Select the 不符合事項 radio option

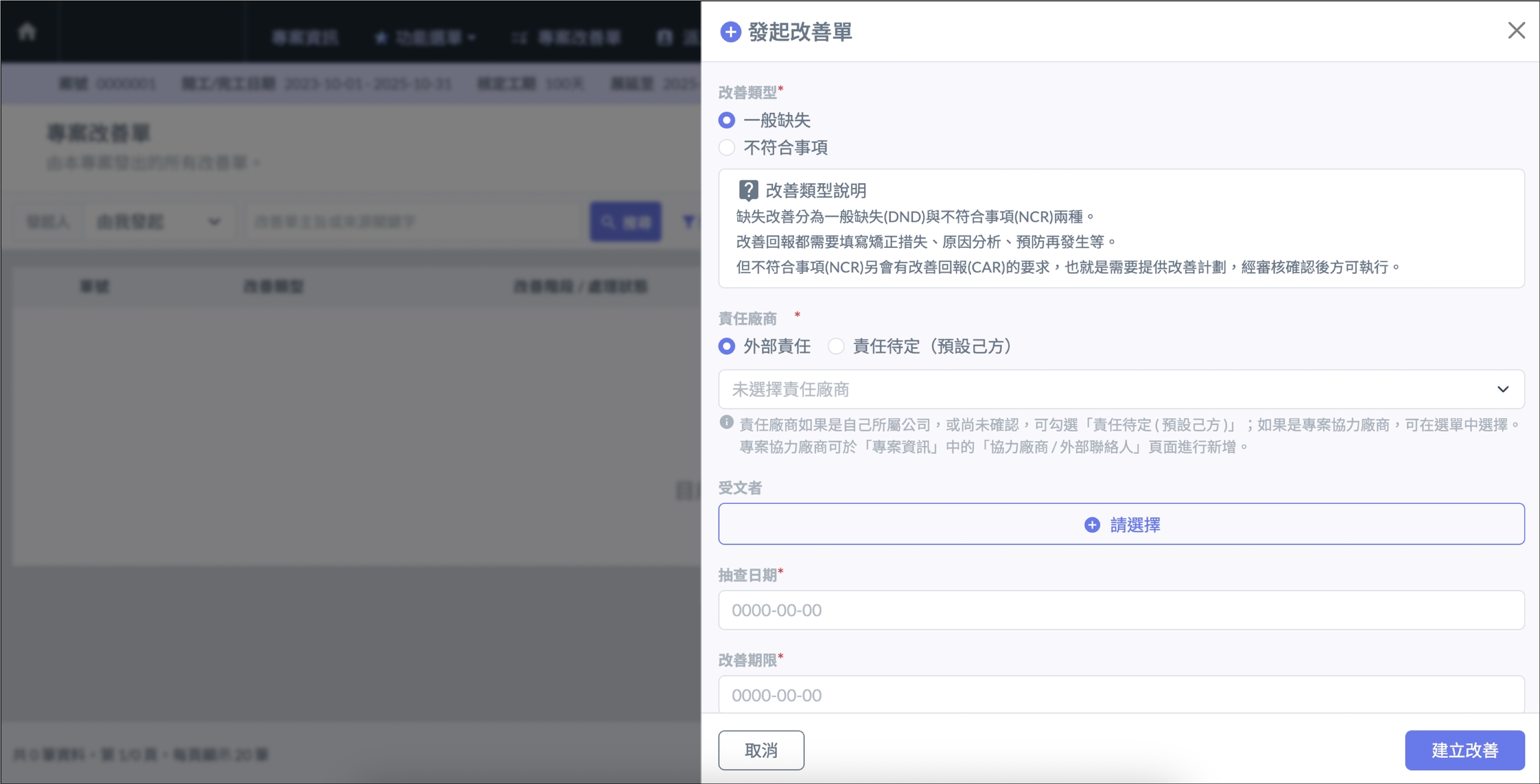click(727, 148)
